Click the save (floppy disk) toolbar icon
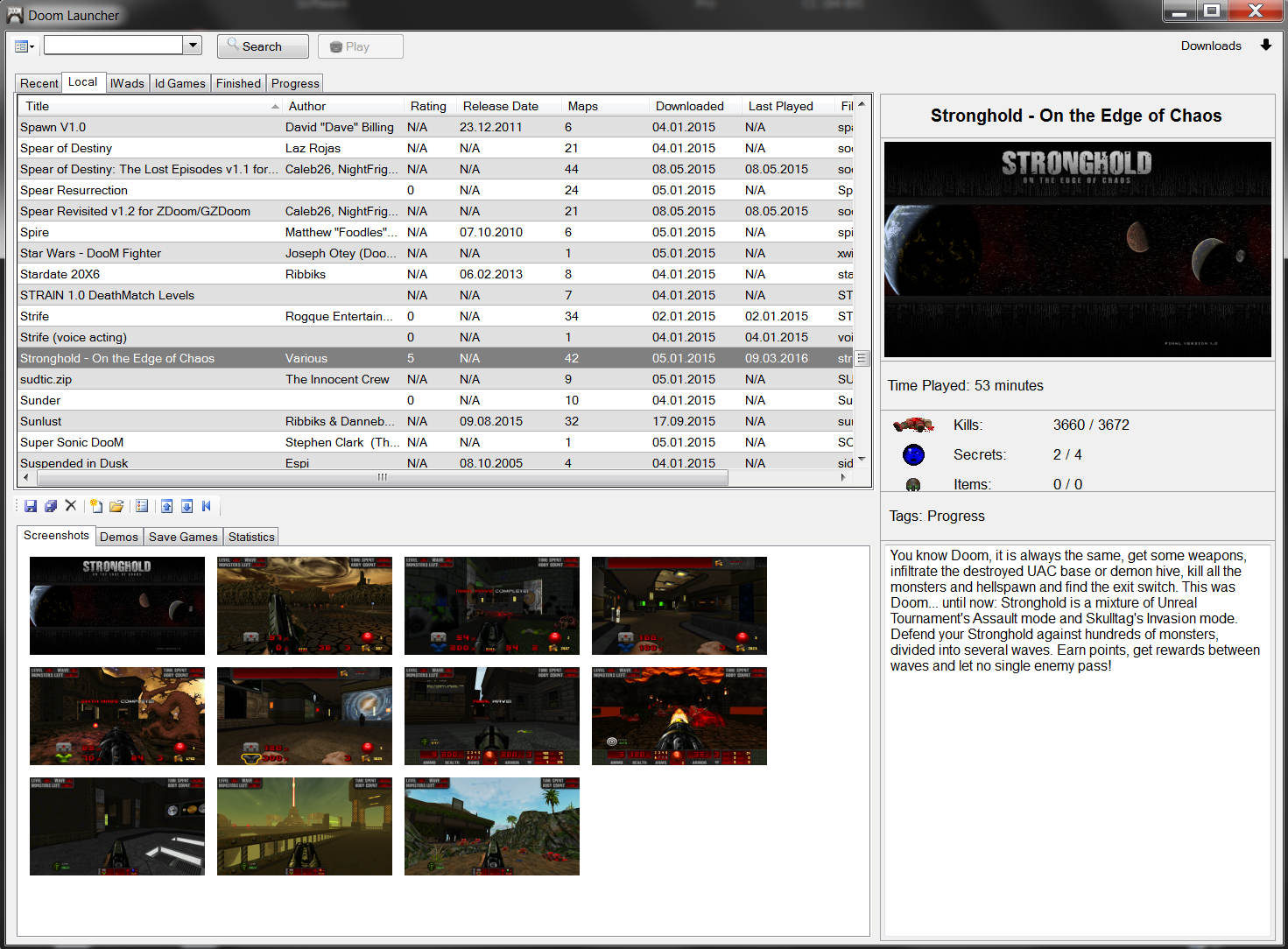The width and height of the screenshot is (1288, 949). (31, 506)
